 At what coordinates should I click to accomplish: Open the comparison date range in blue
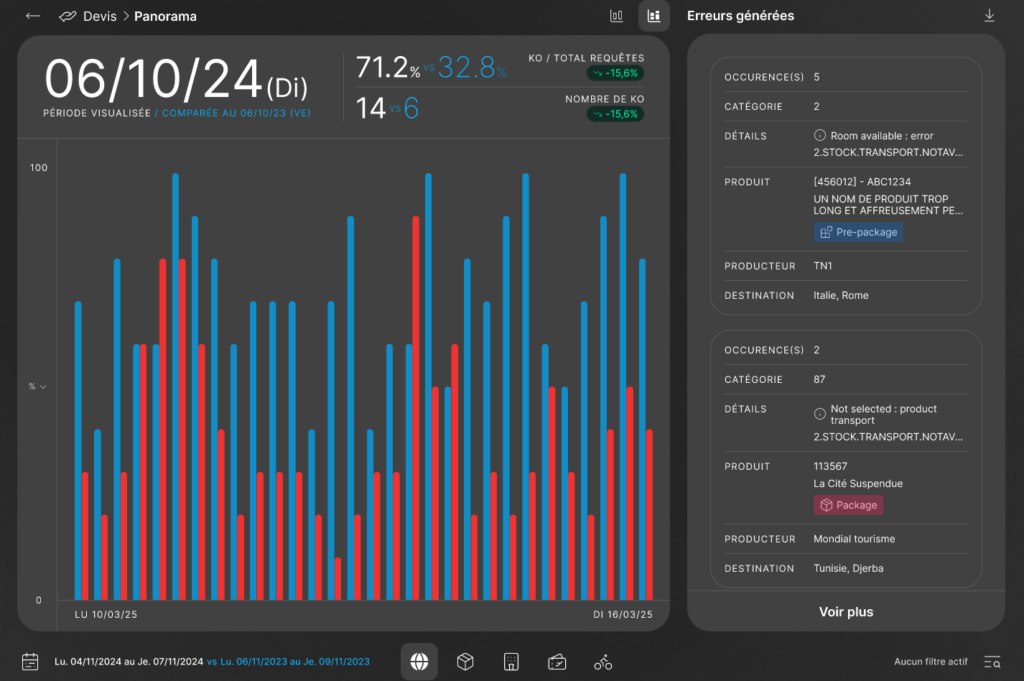(288, 662)
